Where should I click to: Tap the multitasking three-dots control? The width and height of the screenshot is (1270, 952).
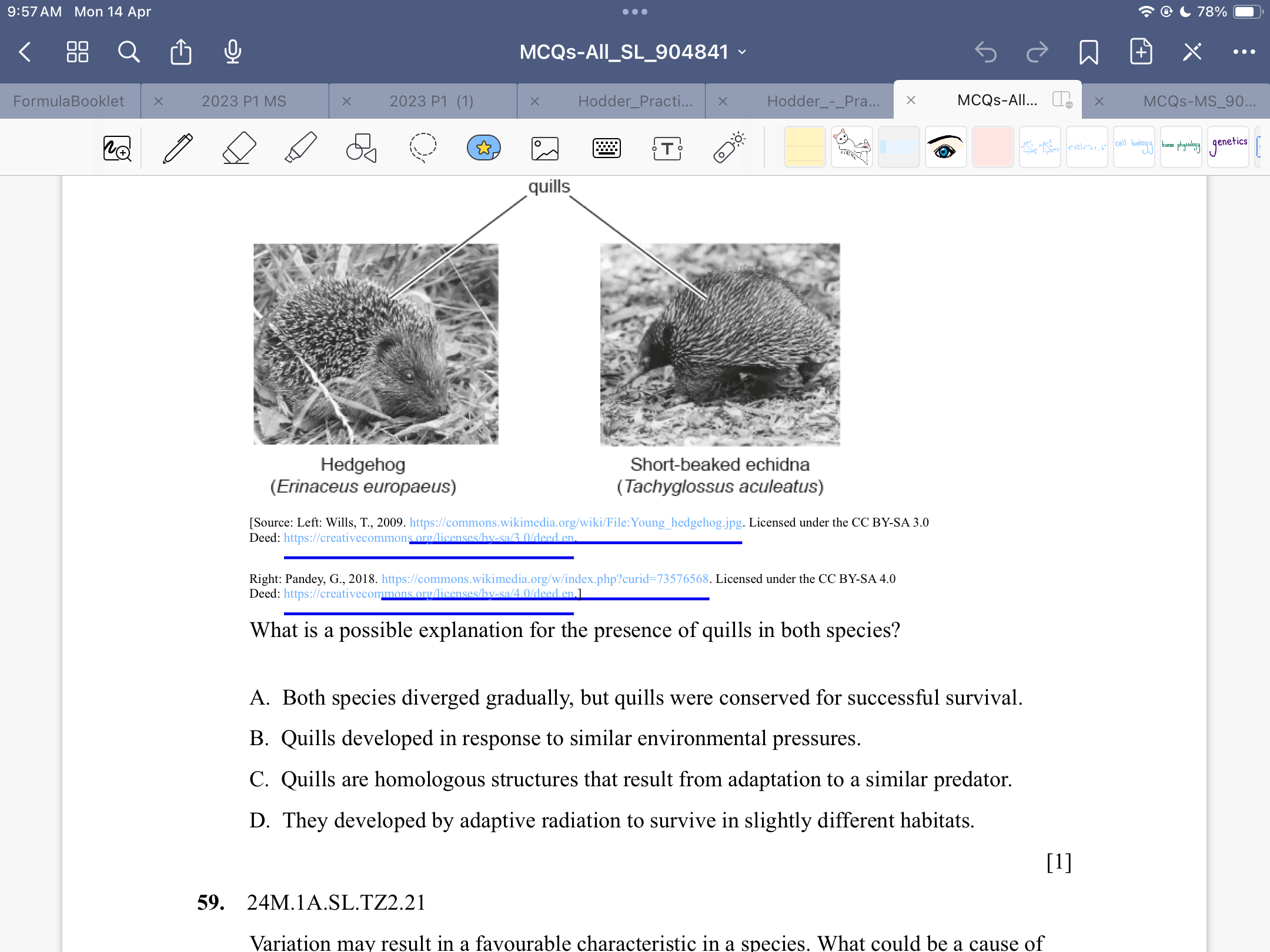[x=635, y=12]
